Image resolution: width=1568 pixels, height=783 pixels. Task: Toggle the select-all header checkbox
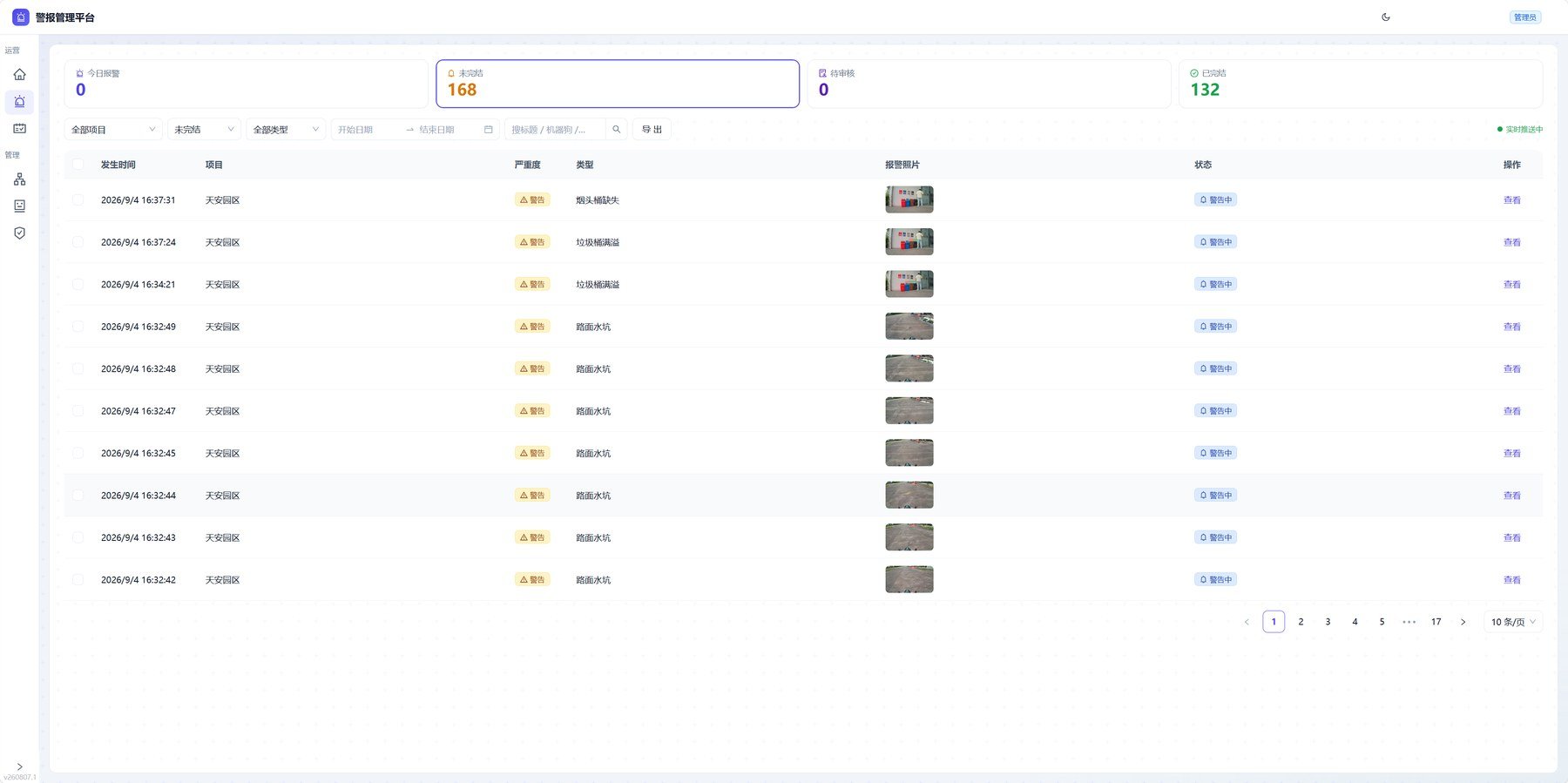click(x=78, y=165)
